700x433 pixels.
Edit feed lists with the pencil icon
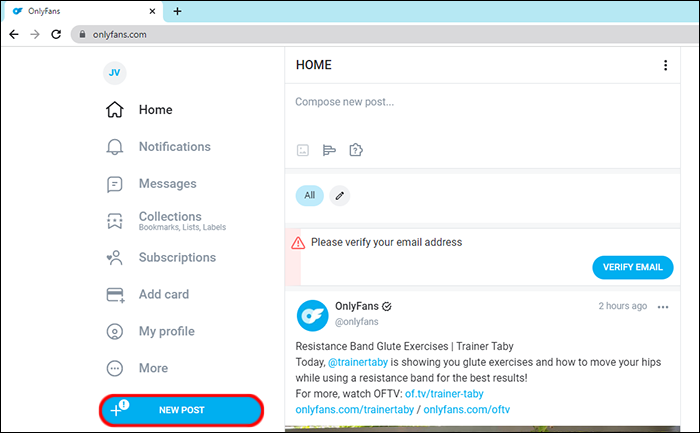pos(340,196)
